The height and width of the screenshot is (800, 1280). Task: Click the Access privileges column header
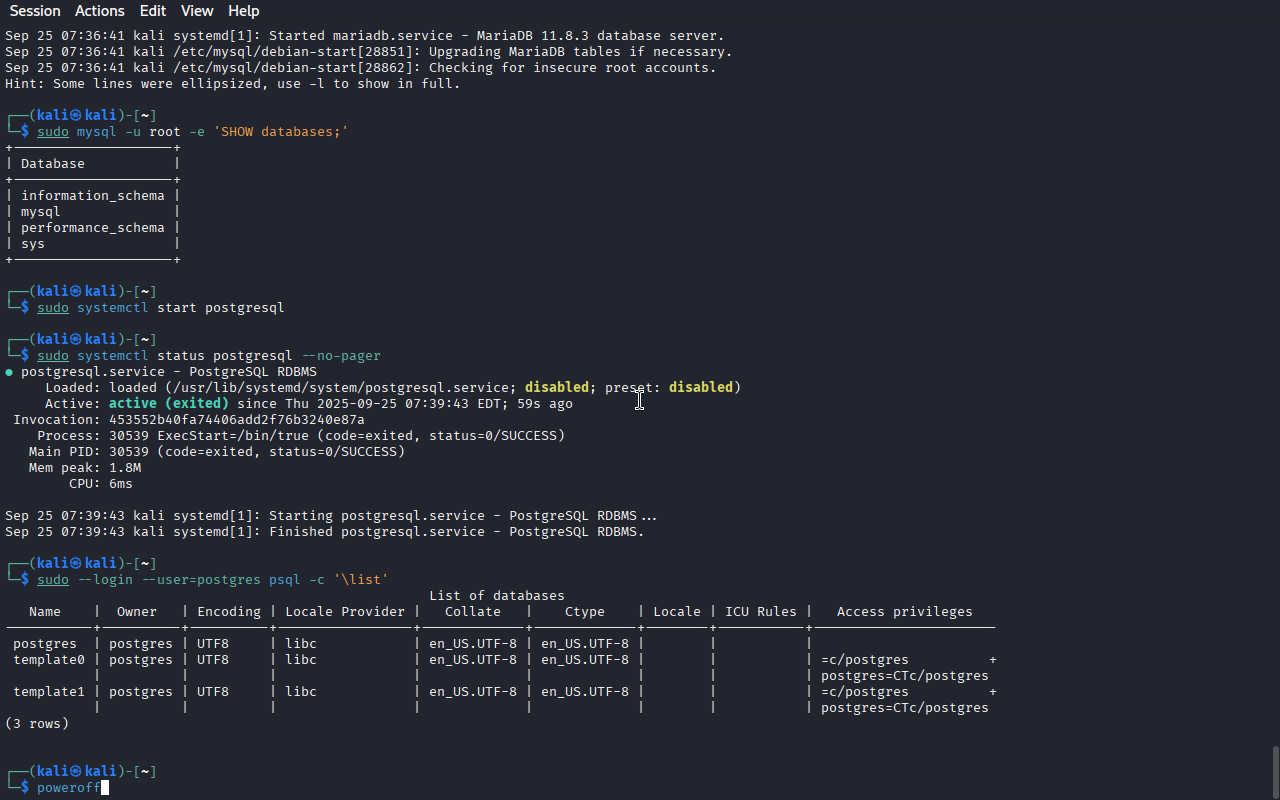[904, 612]
